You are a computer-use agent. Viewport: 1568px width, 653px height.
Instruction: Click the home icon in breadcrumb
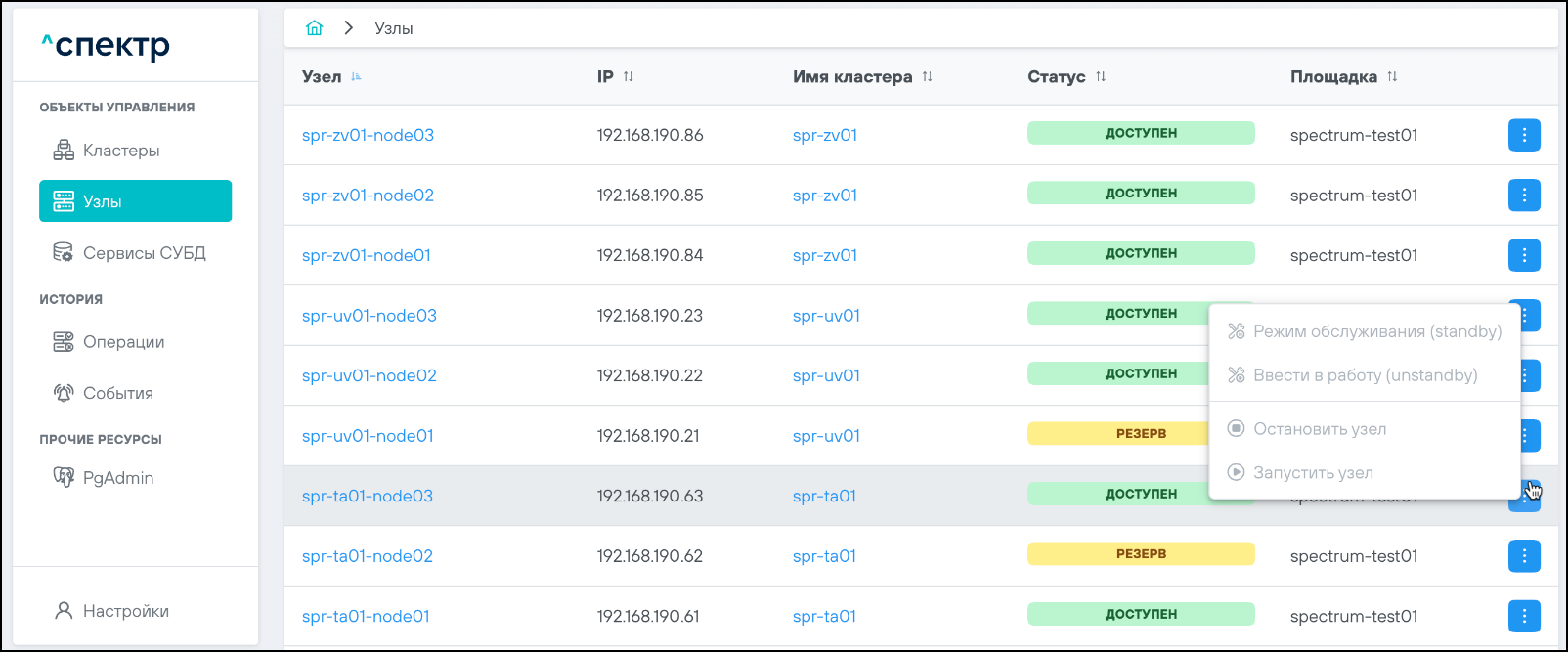point(314,28)
